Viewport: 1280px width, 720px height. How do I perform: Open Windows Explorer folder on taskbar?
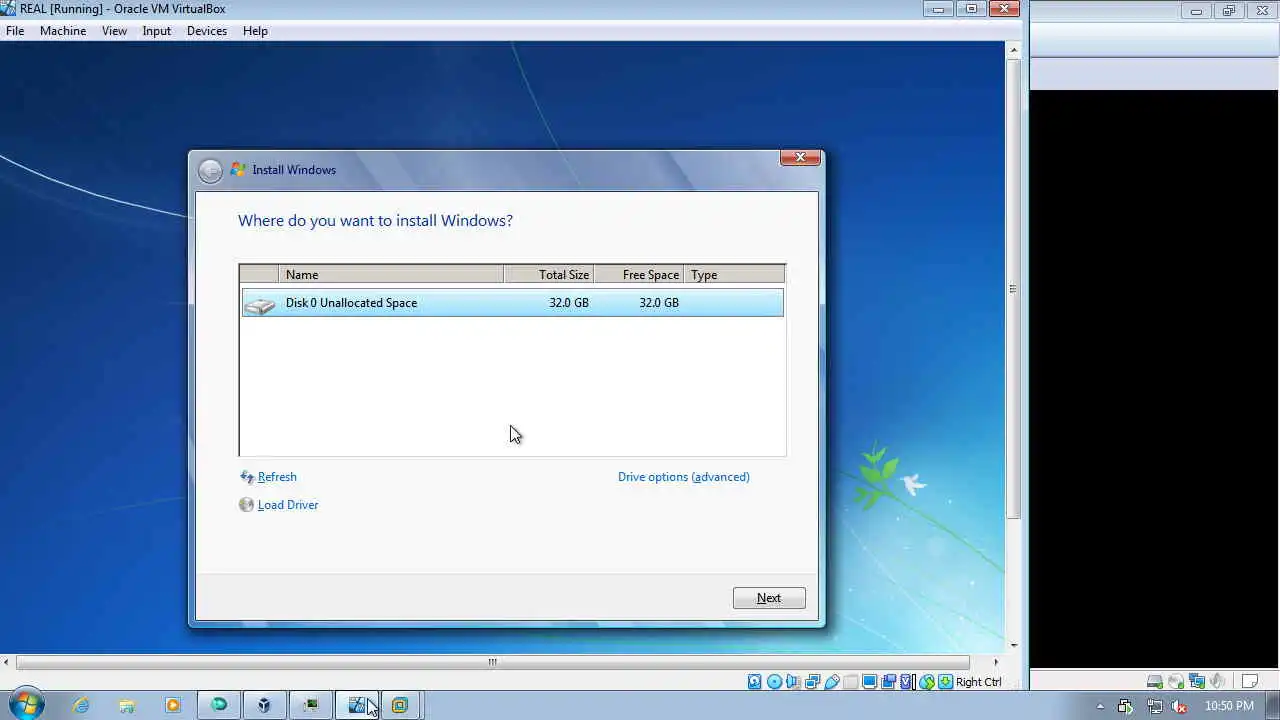[x=127, y=705]
